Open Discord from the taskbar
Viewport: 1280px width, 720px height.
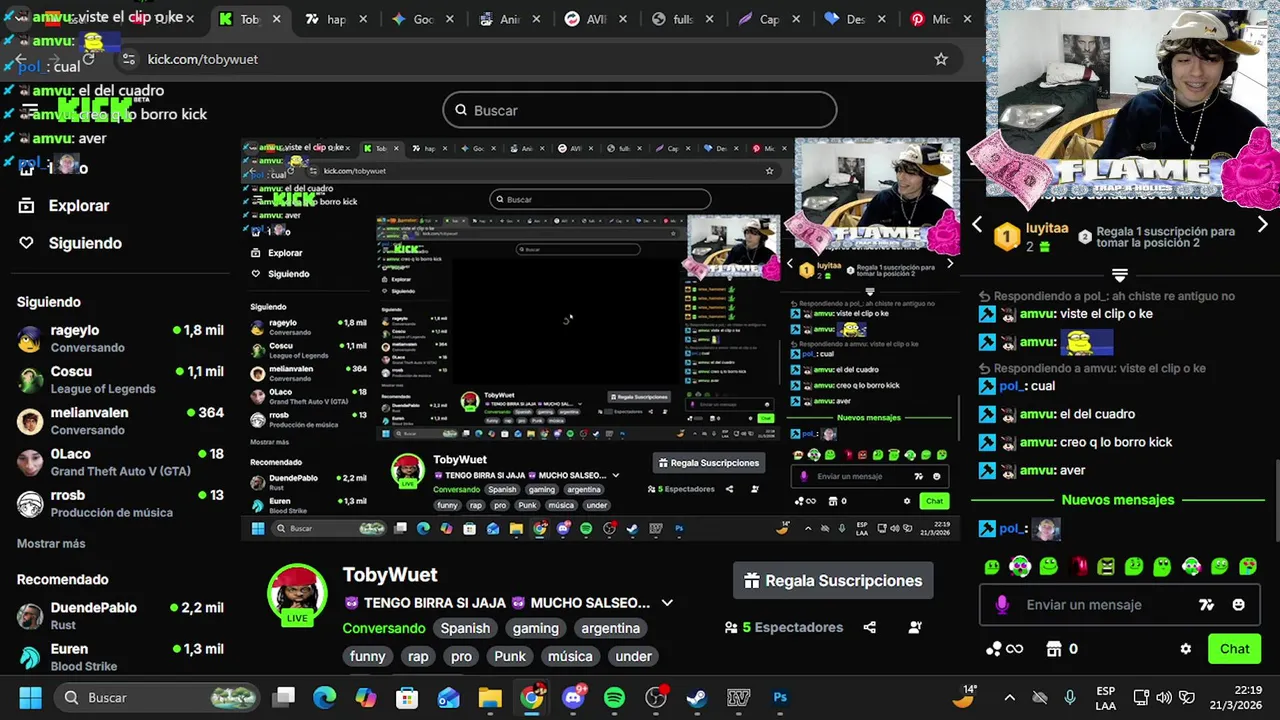click(574, 698)
